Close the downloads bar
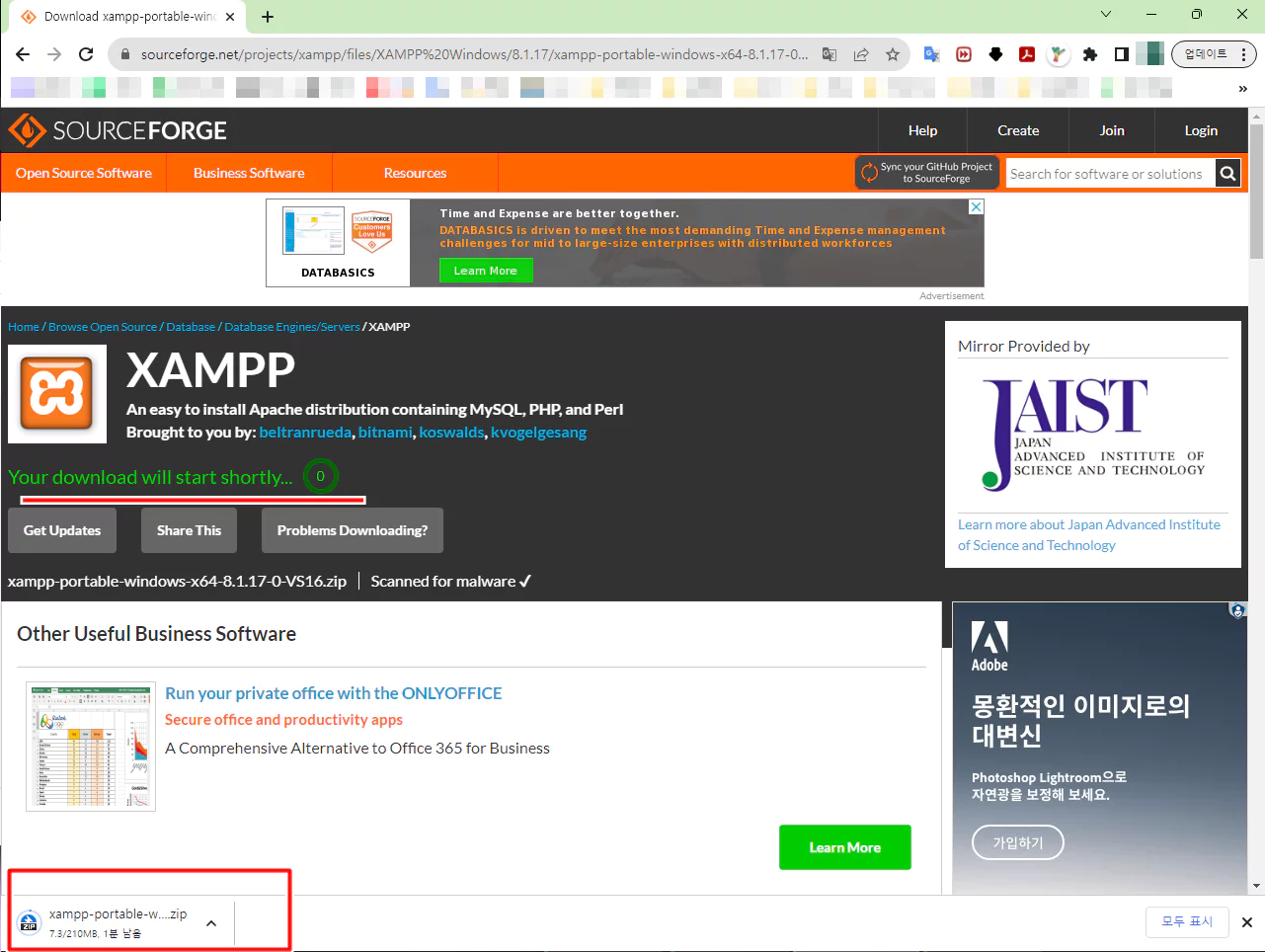The height and width of the screenshot is (952, 1265). click(1246, 922)
